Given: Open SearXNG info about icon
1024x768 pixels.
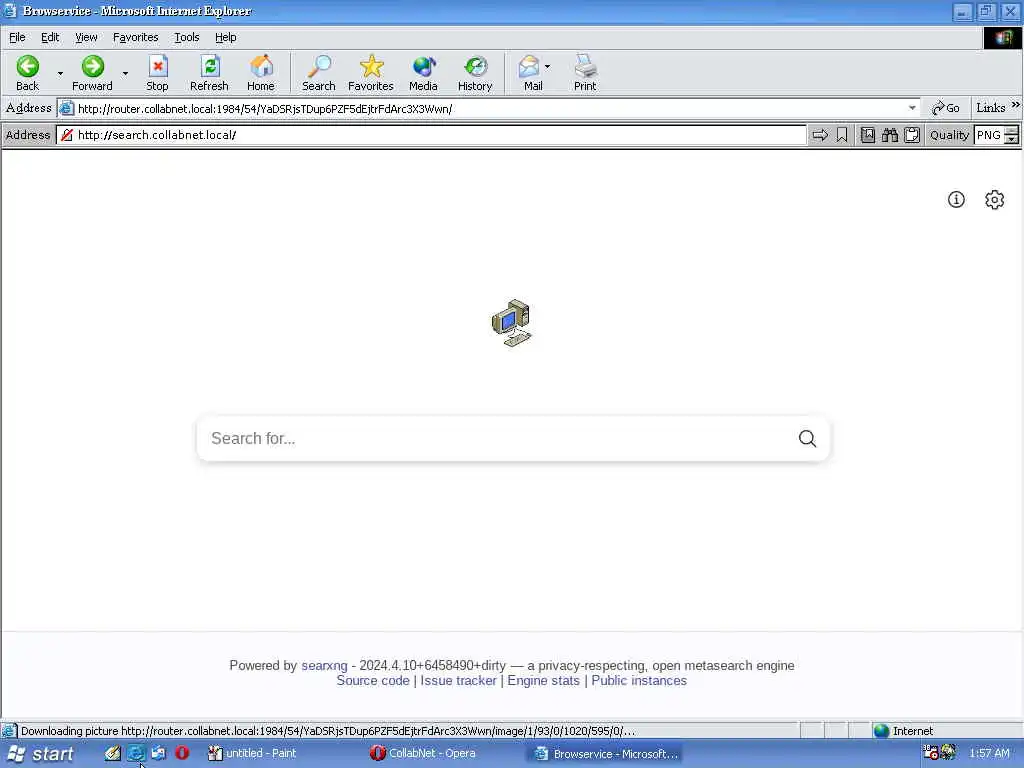Looking at the screenshot, I should coord(956,200).
